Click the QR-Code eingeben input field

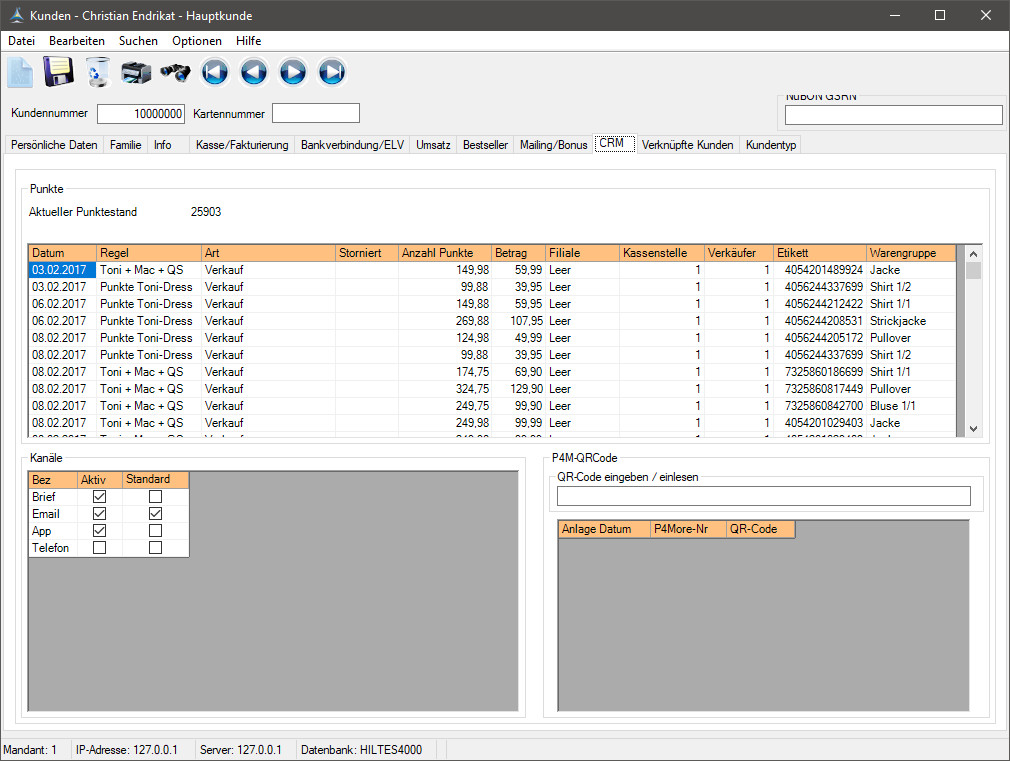(763, 496)
